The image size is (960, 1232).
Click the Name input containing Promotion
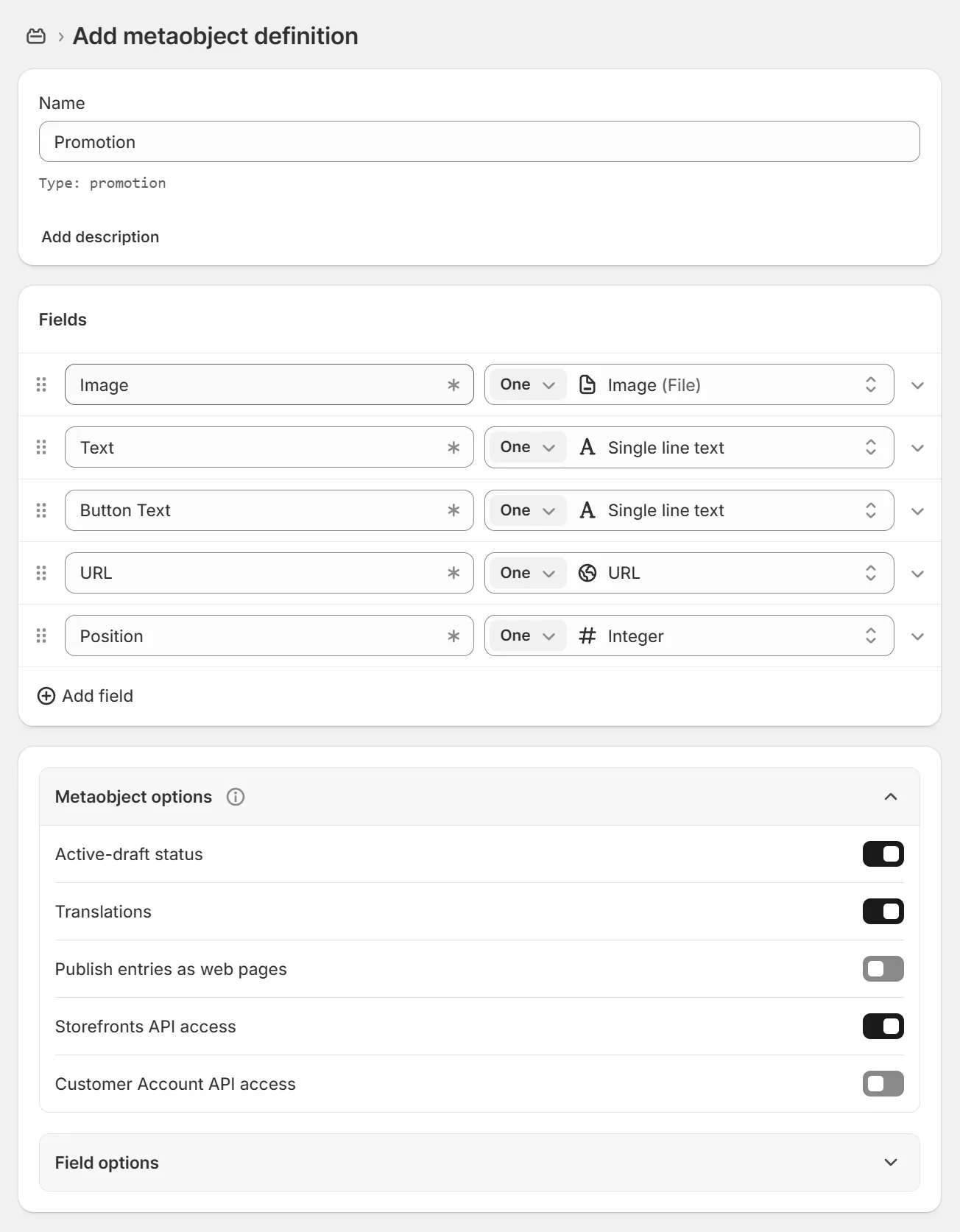click(x=479, y=141)
